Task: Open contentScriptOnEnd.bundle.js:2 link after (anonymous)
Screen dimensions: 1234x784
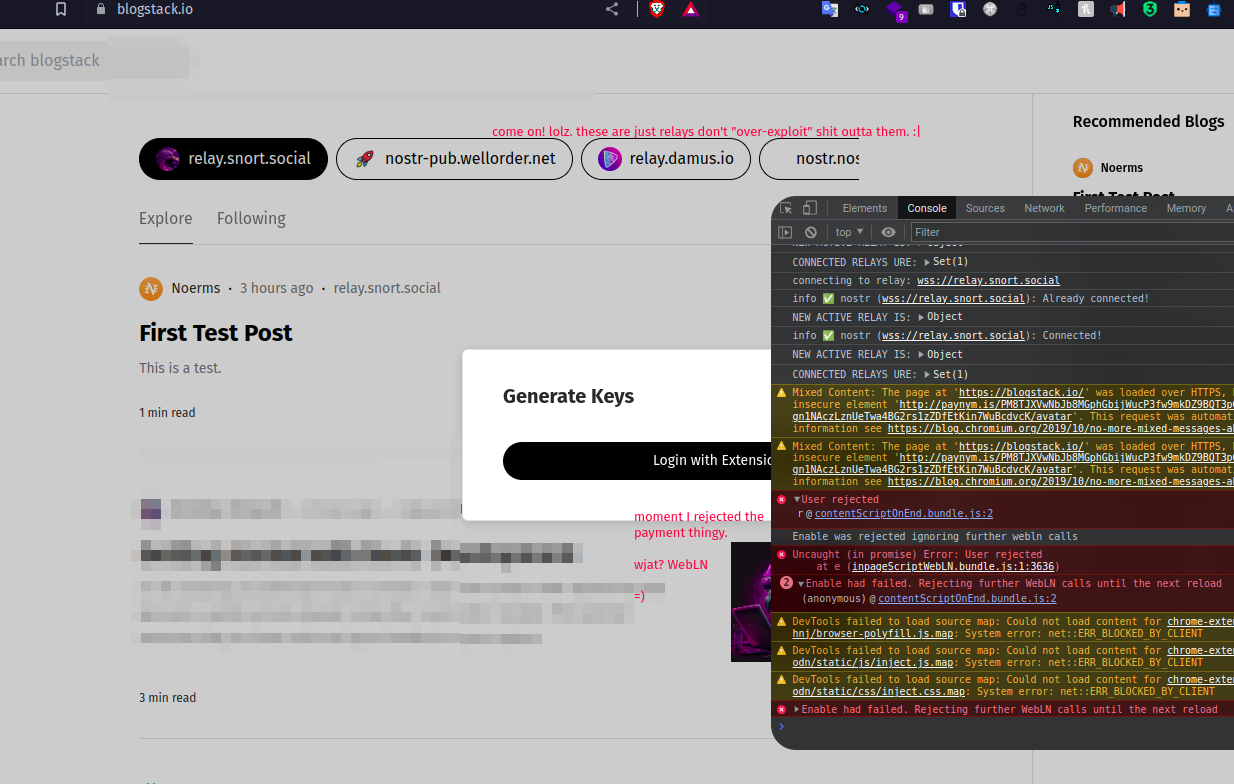Action: coord(967,598)
